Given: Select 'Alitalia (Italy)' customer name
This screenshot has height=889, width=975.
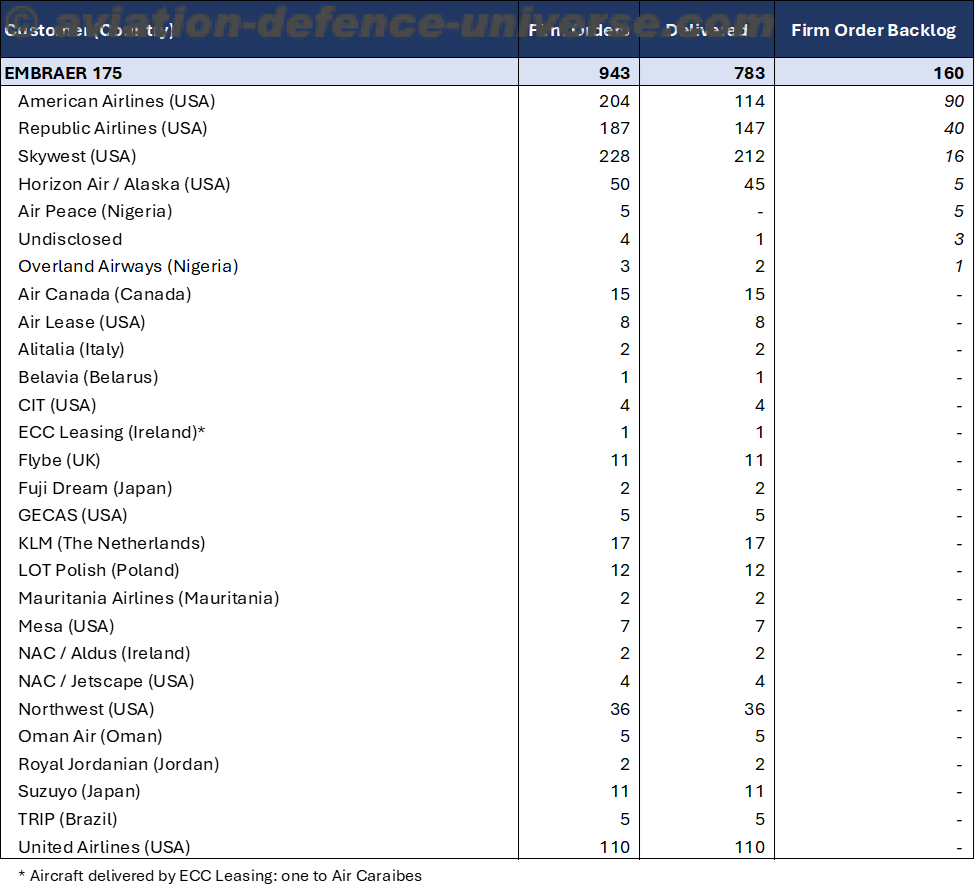Looking at the screenshot, I should (71, 349).
